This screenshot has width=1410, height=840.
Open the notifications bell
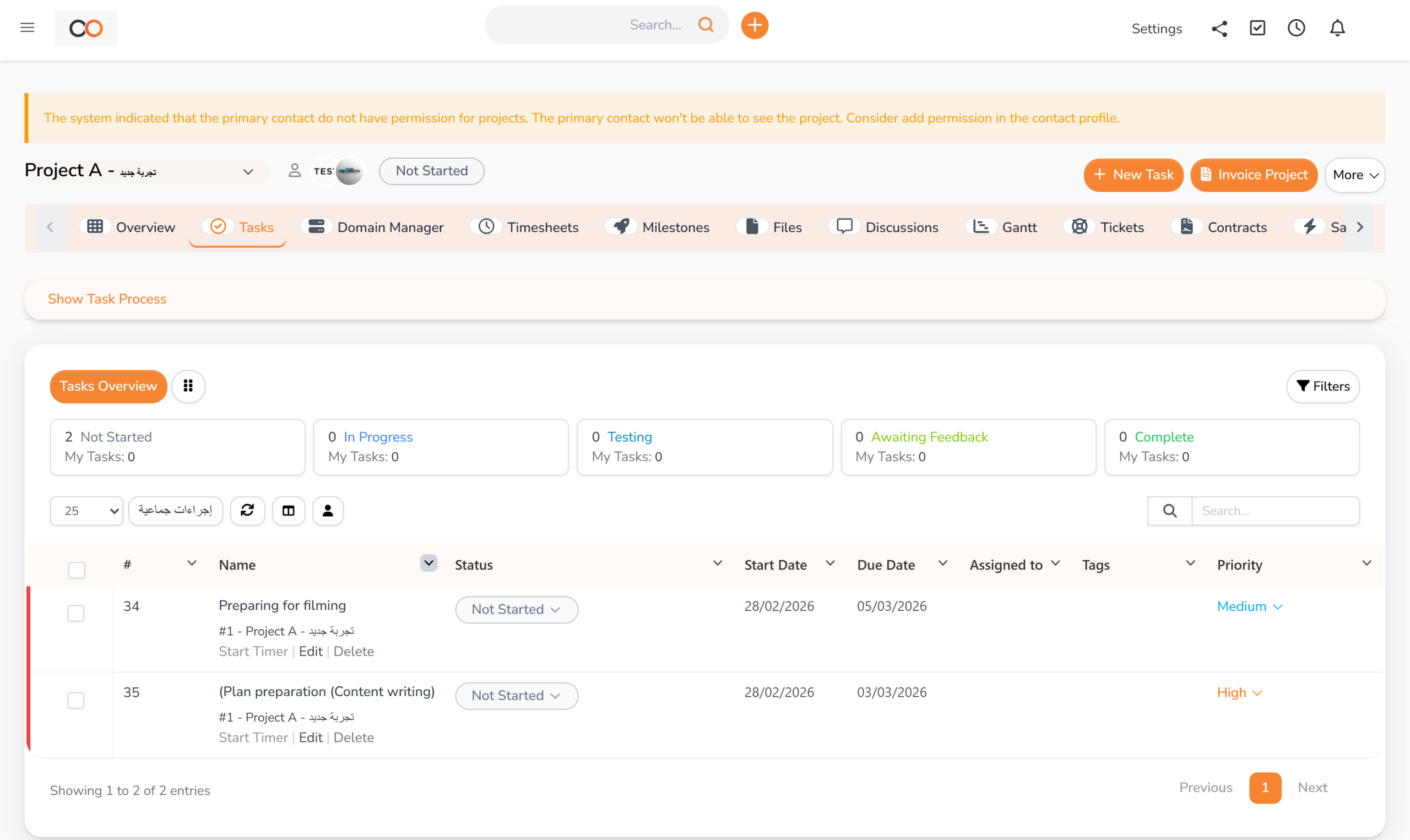(x=1338, y=28)
